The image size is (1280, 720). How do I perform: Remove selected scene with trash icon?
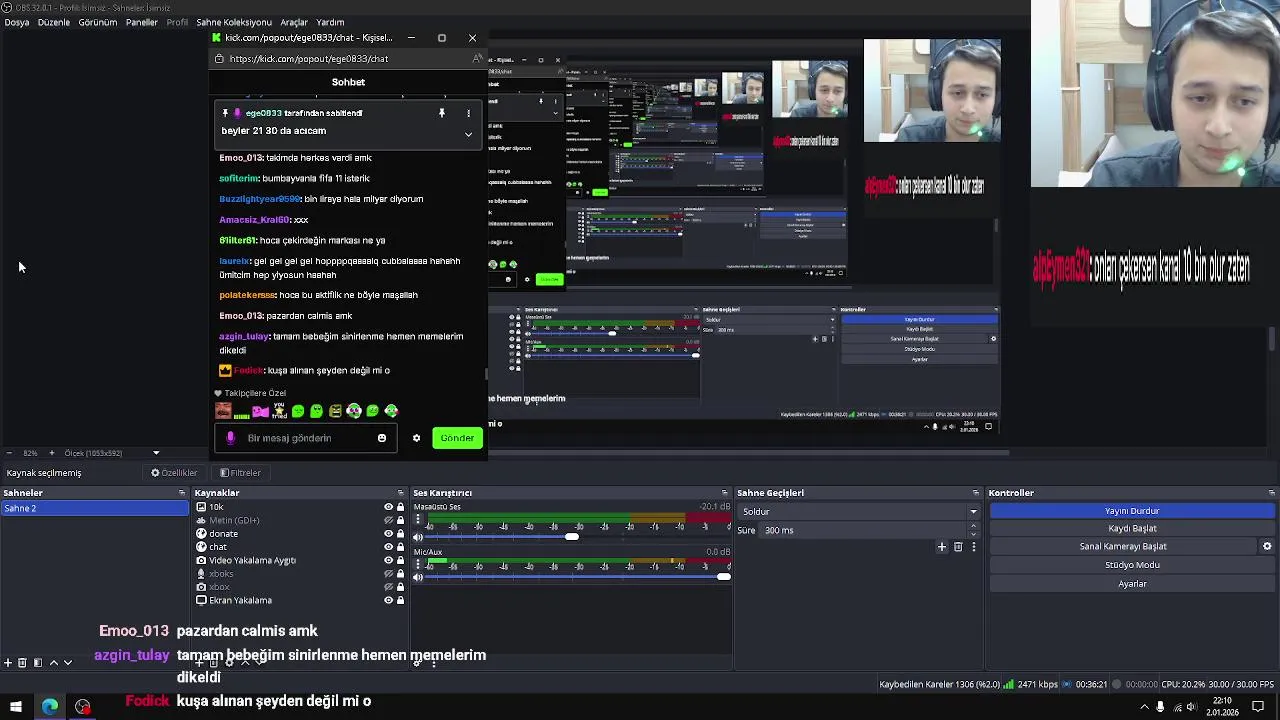22,662
